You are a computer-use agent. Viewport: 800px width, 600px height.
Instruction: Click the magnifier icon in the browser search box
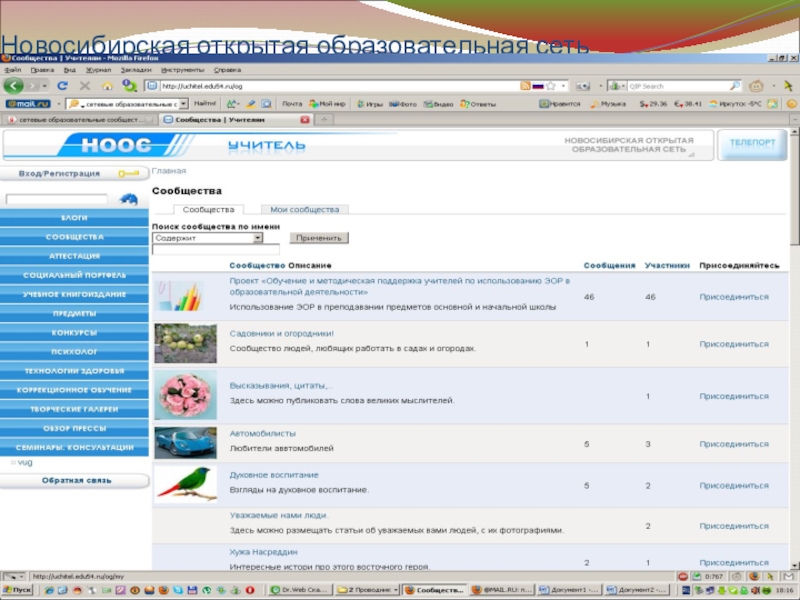tap(735, 86)
